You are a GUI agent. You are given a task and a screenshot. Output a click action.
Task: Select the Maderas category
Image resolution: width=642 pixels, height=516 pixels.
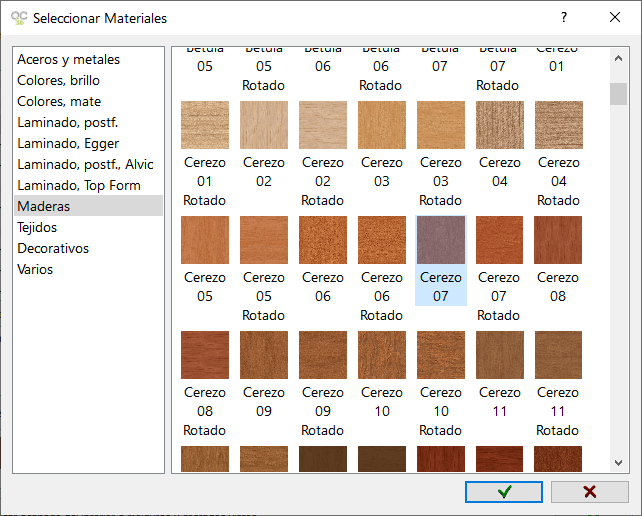[x=88, y=206]
